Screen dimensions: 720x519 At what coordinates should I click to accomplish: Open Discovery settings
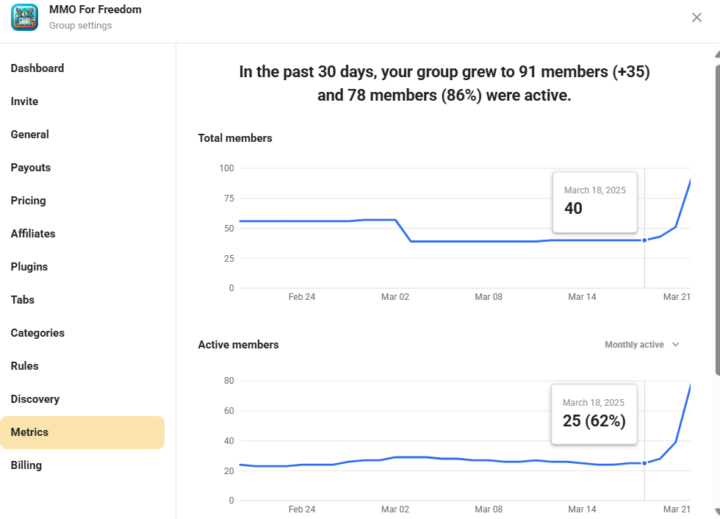click(35, 399)
